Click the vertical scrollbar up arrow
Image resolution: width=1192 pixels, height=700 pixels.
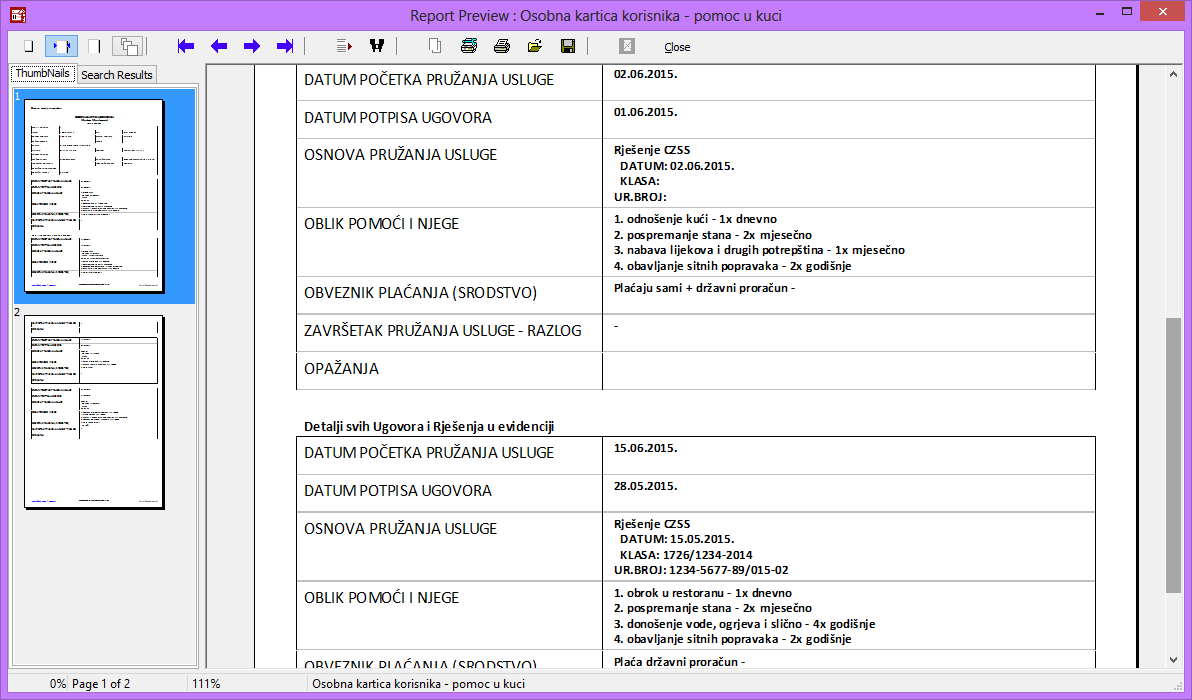coord(1174,75)
